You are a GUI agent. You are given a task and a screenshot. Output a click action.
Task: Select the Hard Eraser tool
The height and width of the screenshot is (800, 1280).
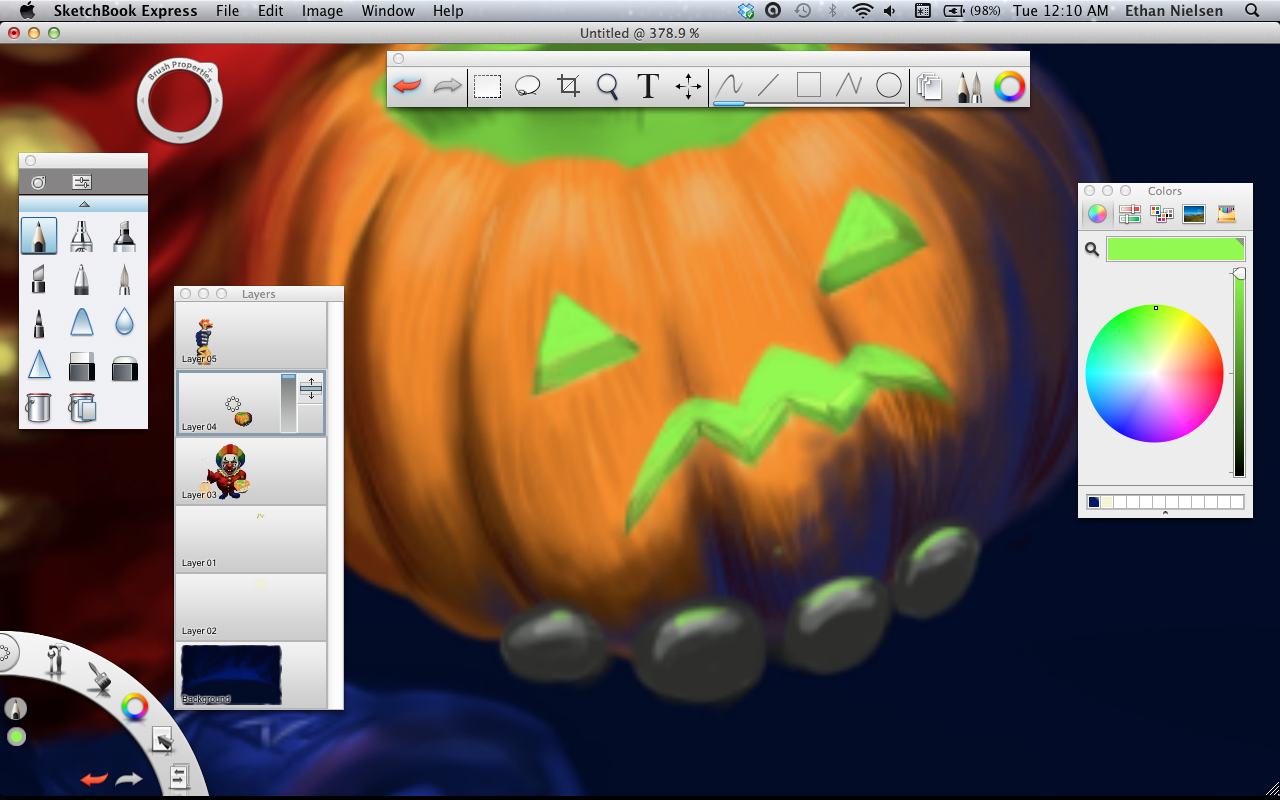point(82,365)
